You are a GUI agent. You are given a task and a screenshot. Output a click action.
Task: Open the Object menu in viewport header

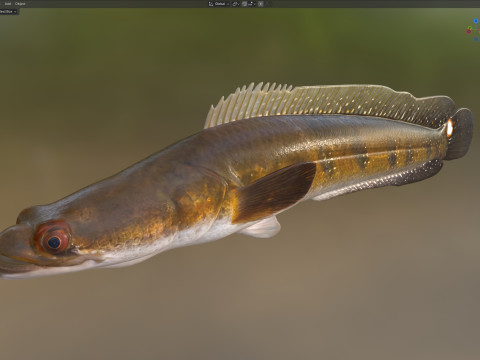click(20, 4)
